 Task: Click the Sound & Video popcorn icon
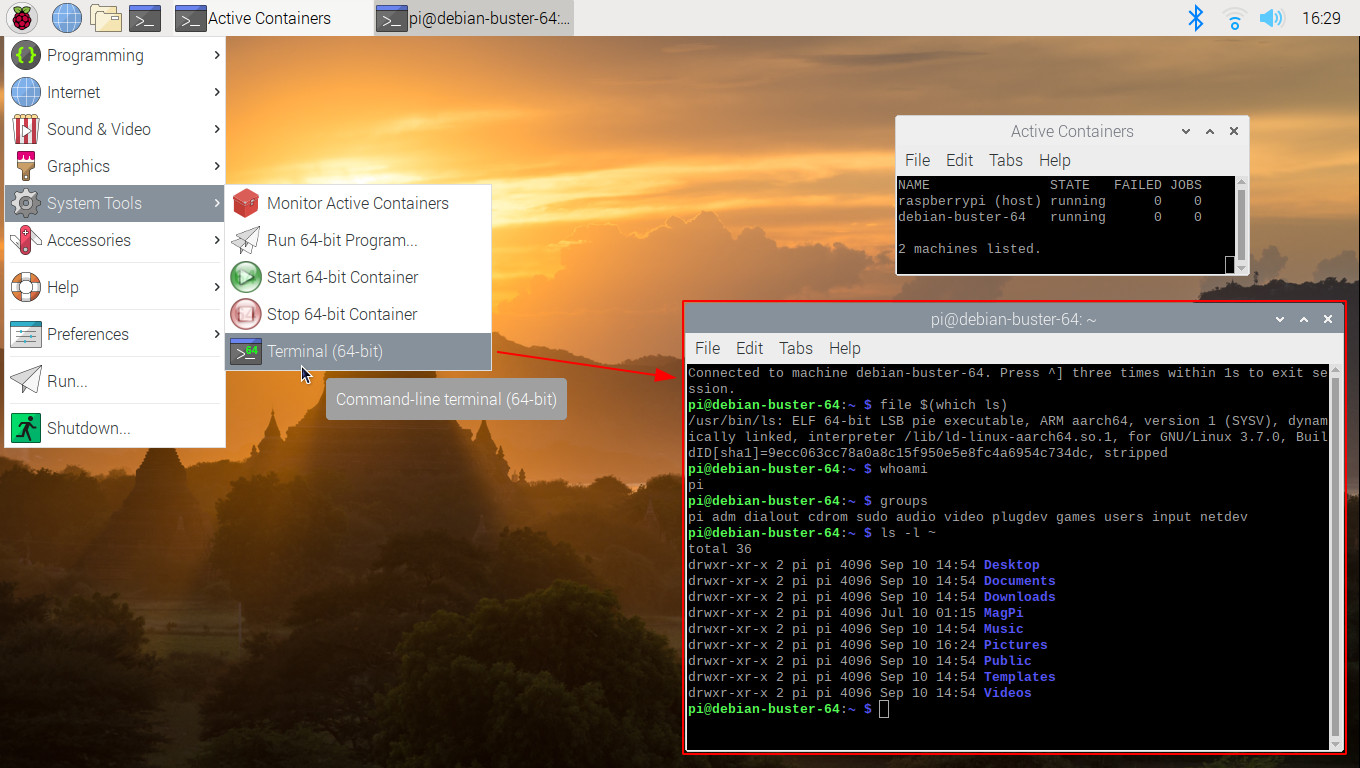(26, 129)
